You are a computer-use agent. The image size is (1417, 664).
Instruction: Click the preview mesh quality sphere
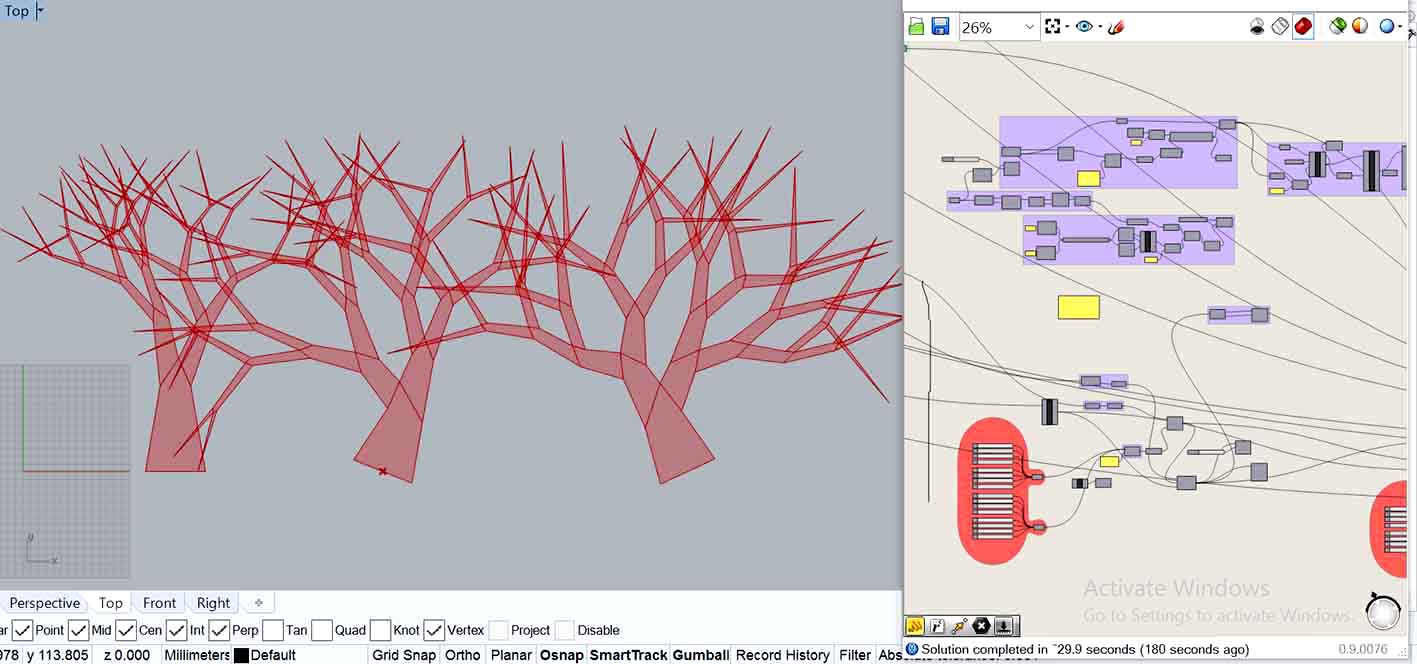coord(1386,27)
